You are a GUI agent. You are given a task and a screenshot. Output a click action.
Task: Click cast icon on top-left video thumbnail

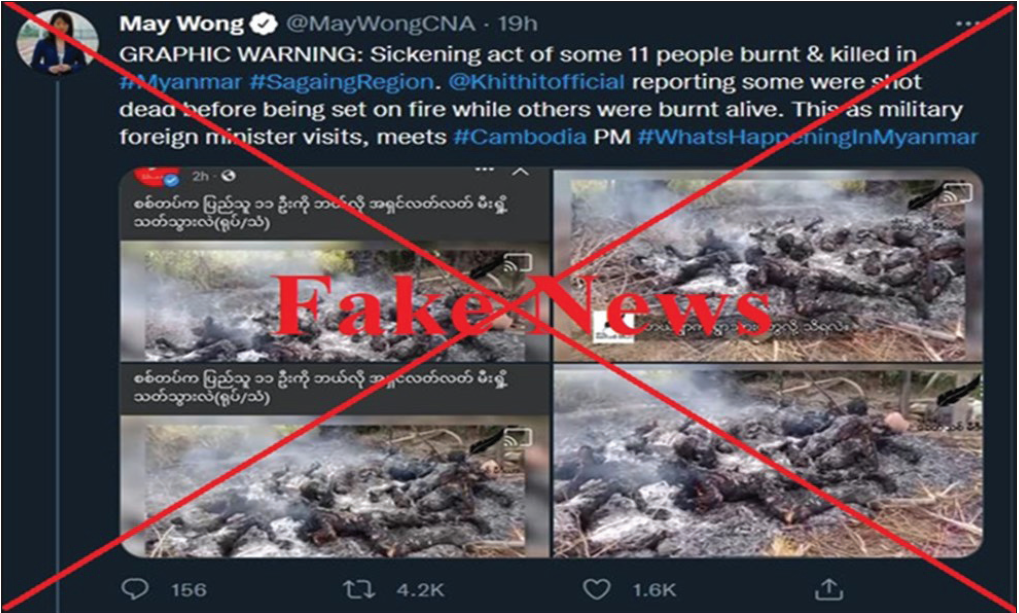518,263
